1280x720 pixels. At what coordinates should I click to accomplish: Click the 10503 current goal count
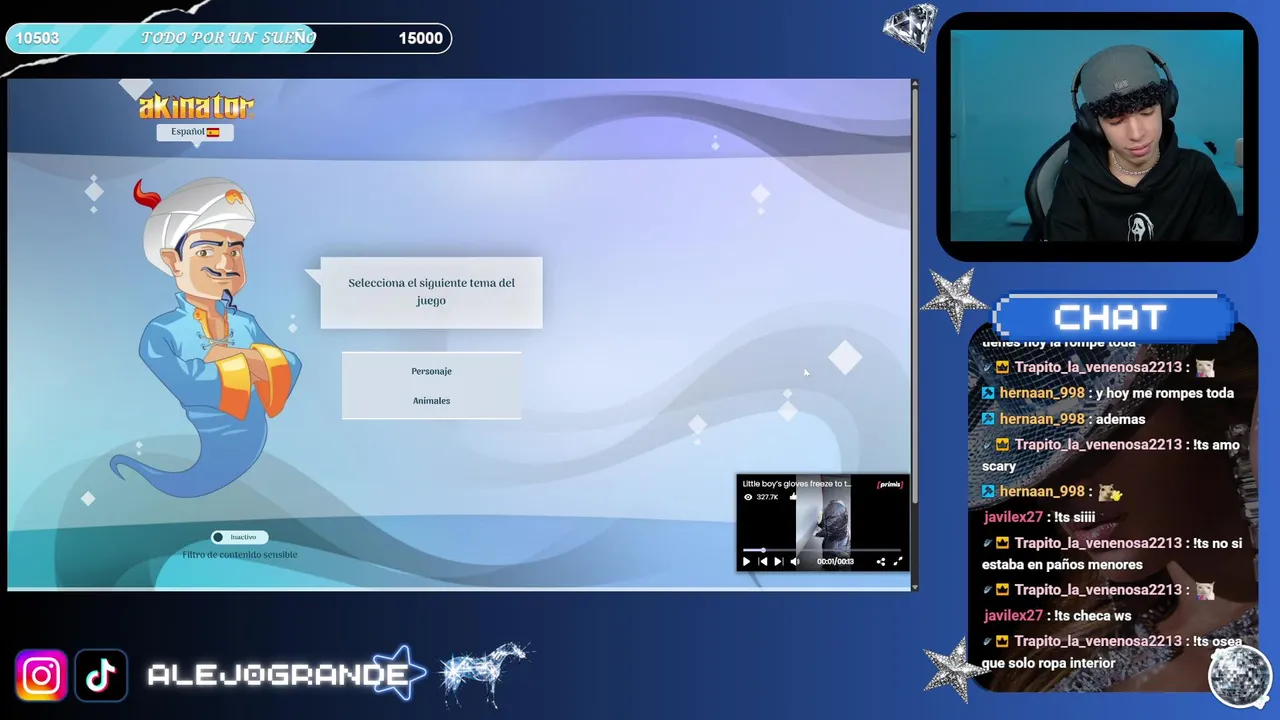[x=37, y=38]
